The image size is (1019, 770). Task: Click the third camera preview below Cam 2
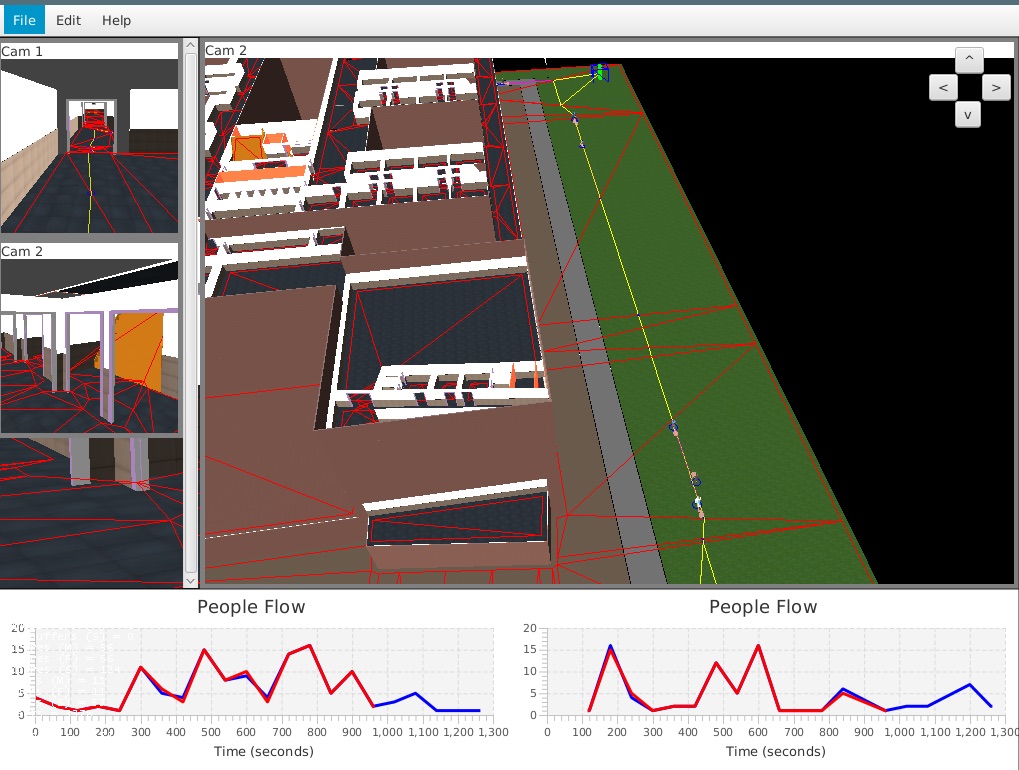click(89, 508)
